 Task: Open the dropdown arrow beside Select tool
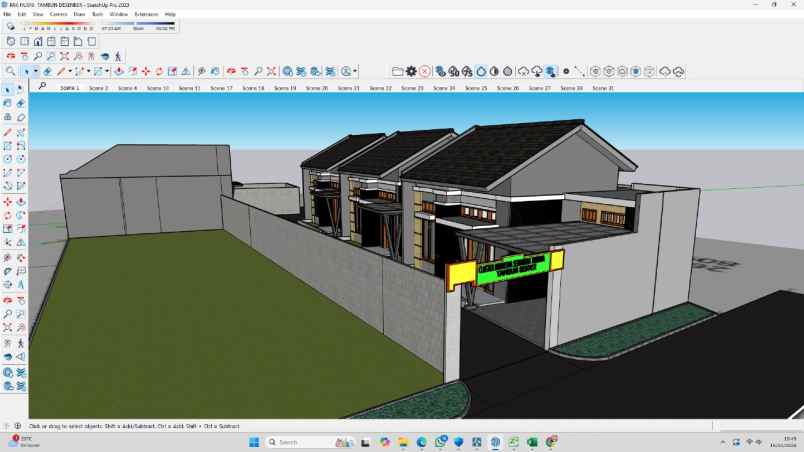click(37, 72)
